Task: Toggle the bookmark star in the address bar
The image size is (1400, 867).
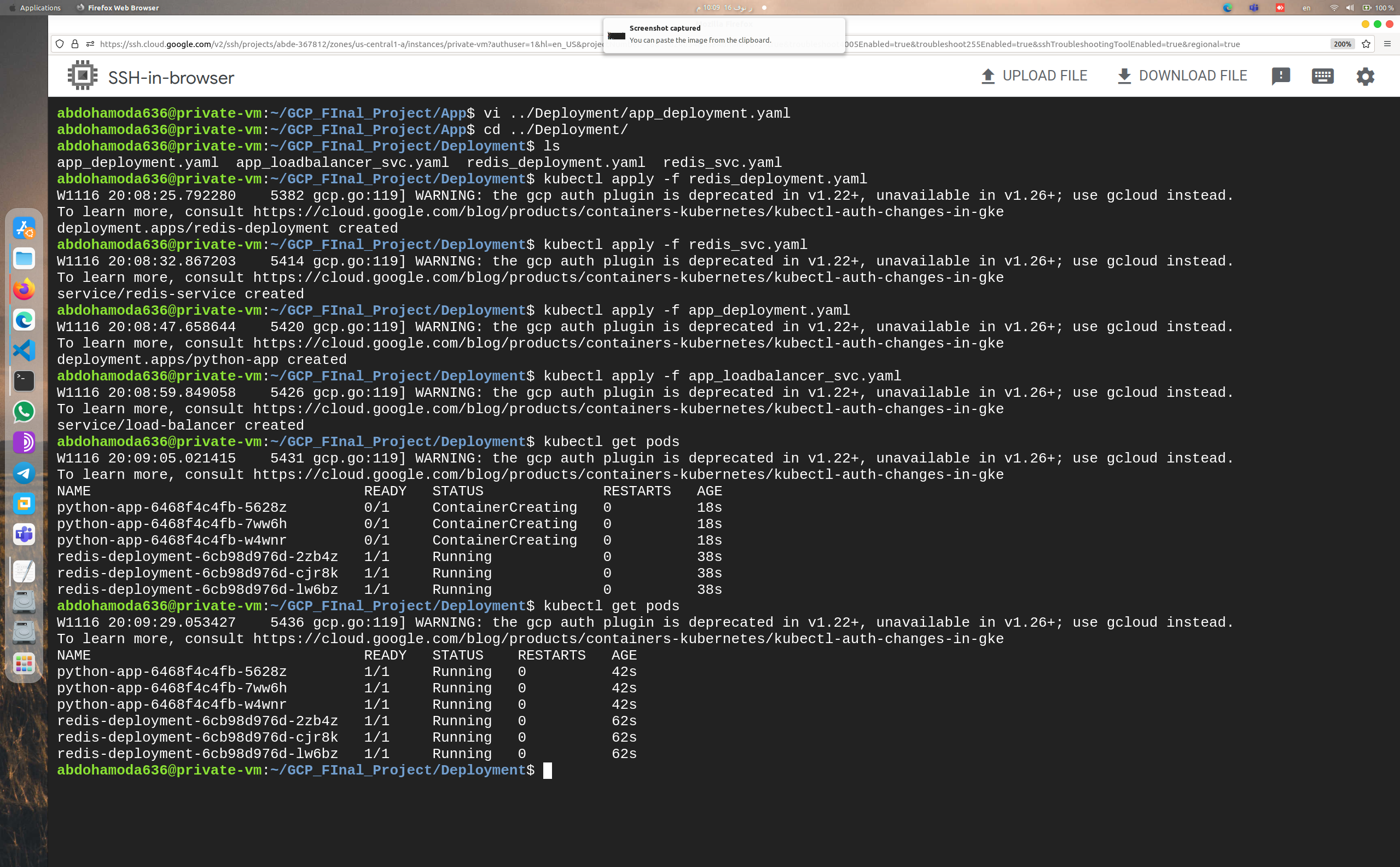Action: (1366, 44)
